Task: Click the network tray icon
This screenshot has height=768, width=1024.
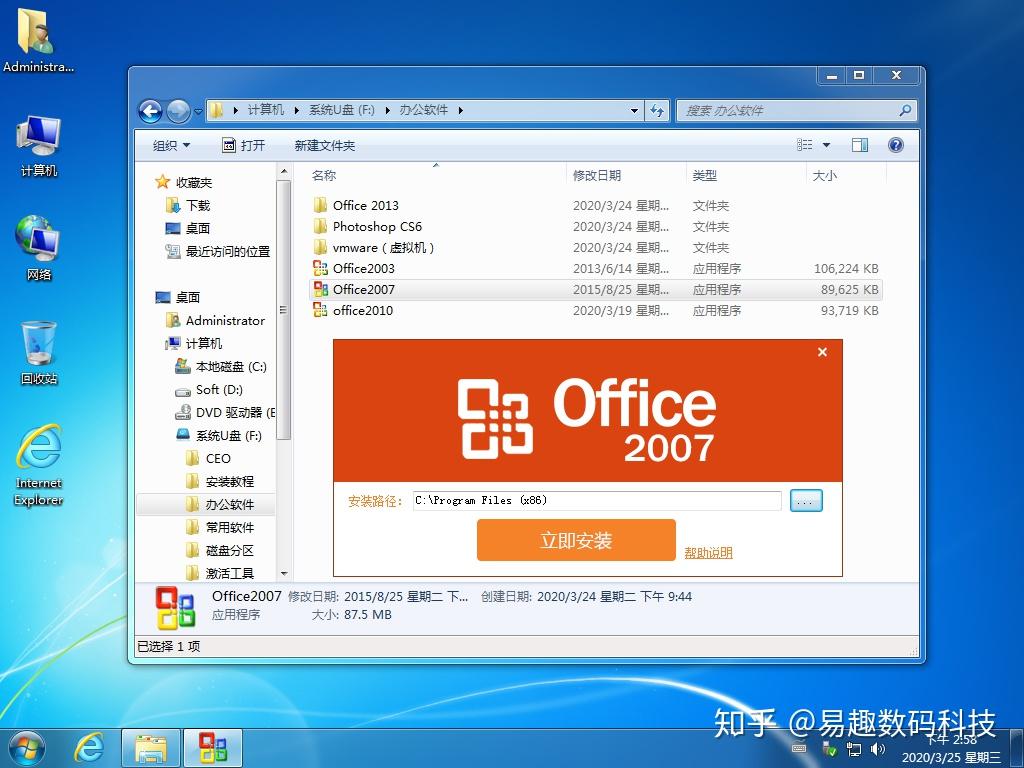Action: coord(854,748)
